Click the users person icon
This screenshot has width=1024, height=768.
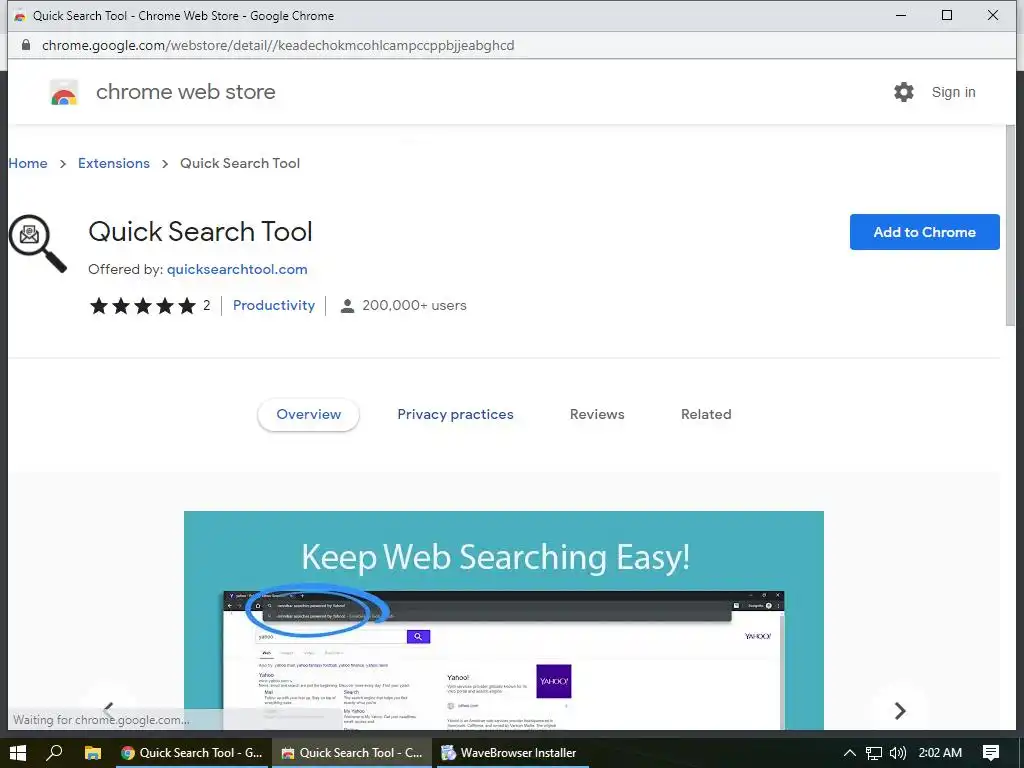point(347,306)
